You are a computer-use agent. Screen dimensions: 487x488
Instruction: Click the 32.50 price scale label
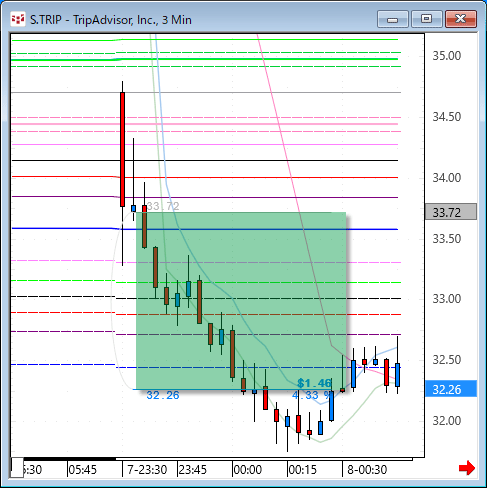[x=447, y=360]
